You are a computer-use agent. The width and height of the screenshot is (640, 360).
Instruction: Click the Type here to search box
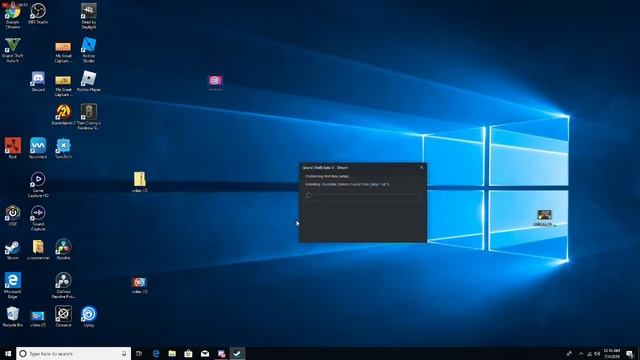coord(73,353)
